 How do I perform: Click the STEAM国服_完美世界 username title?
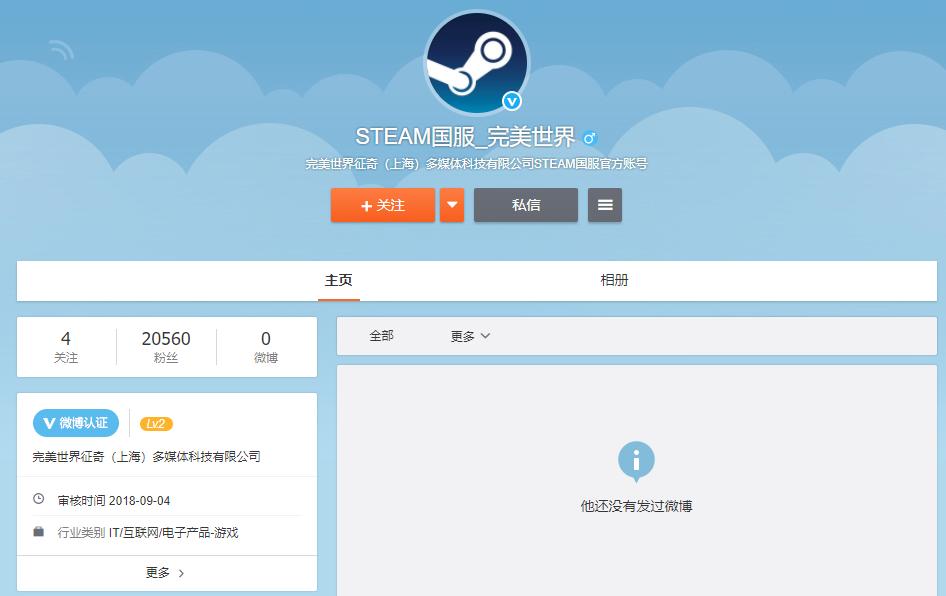coord(465,138)
